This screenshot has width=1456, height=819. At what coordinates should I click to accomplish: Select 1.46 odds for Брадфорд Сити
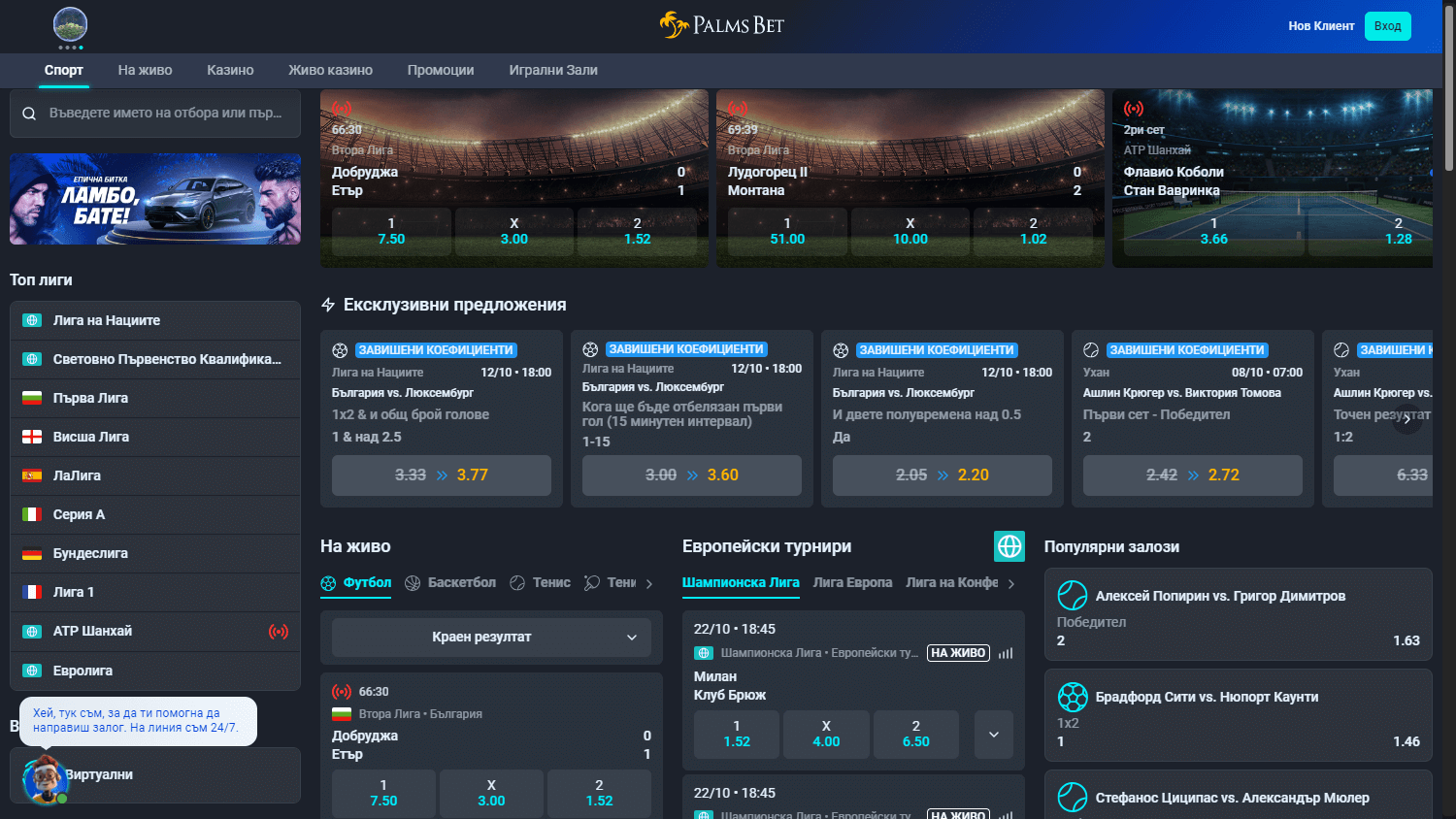(1406, 741)
